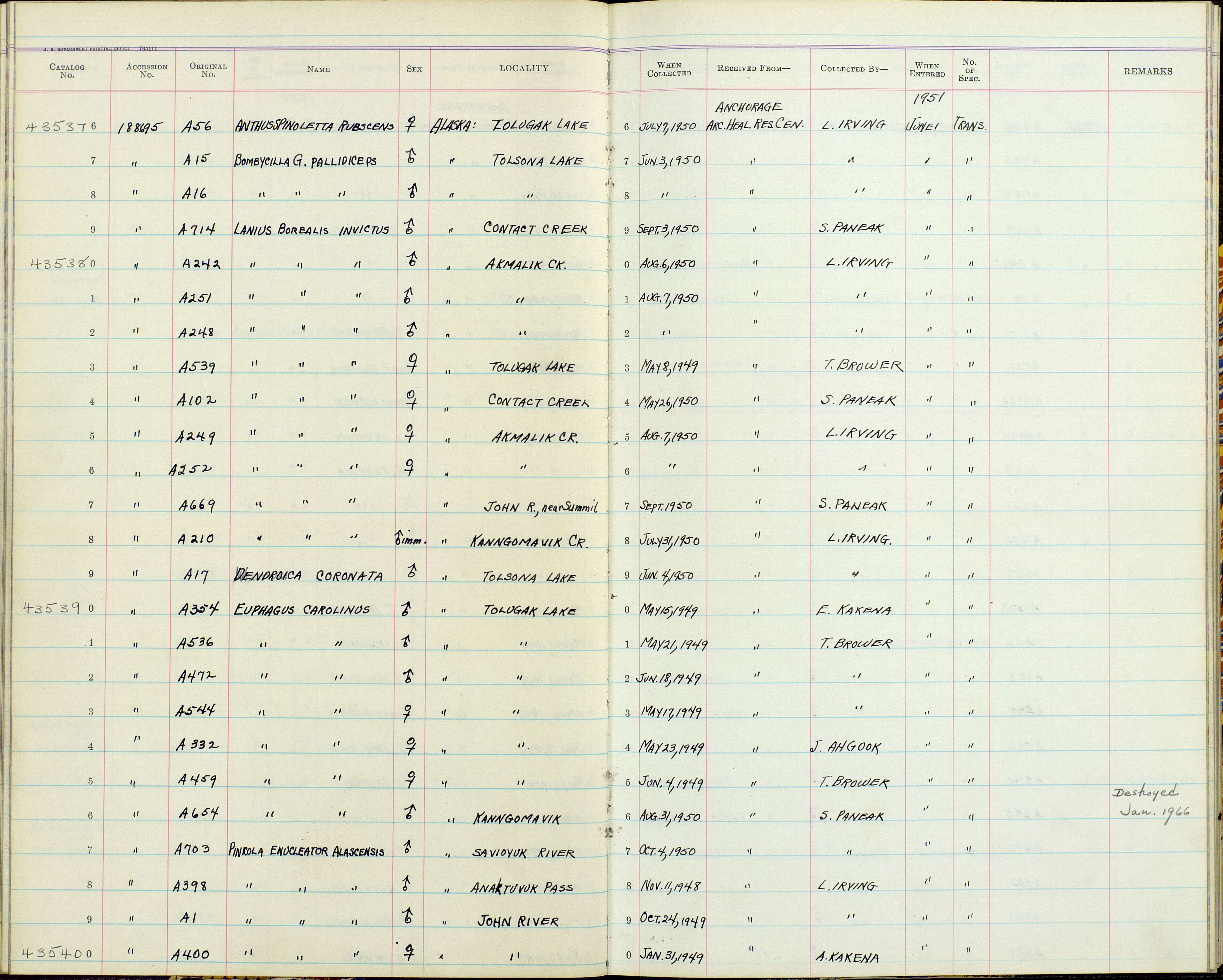The width and height of the screenshot is (1223, 980).
Task: Click original number A354
Action: (x=199, y=610)
